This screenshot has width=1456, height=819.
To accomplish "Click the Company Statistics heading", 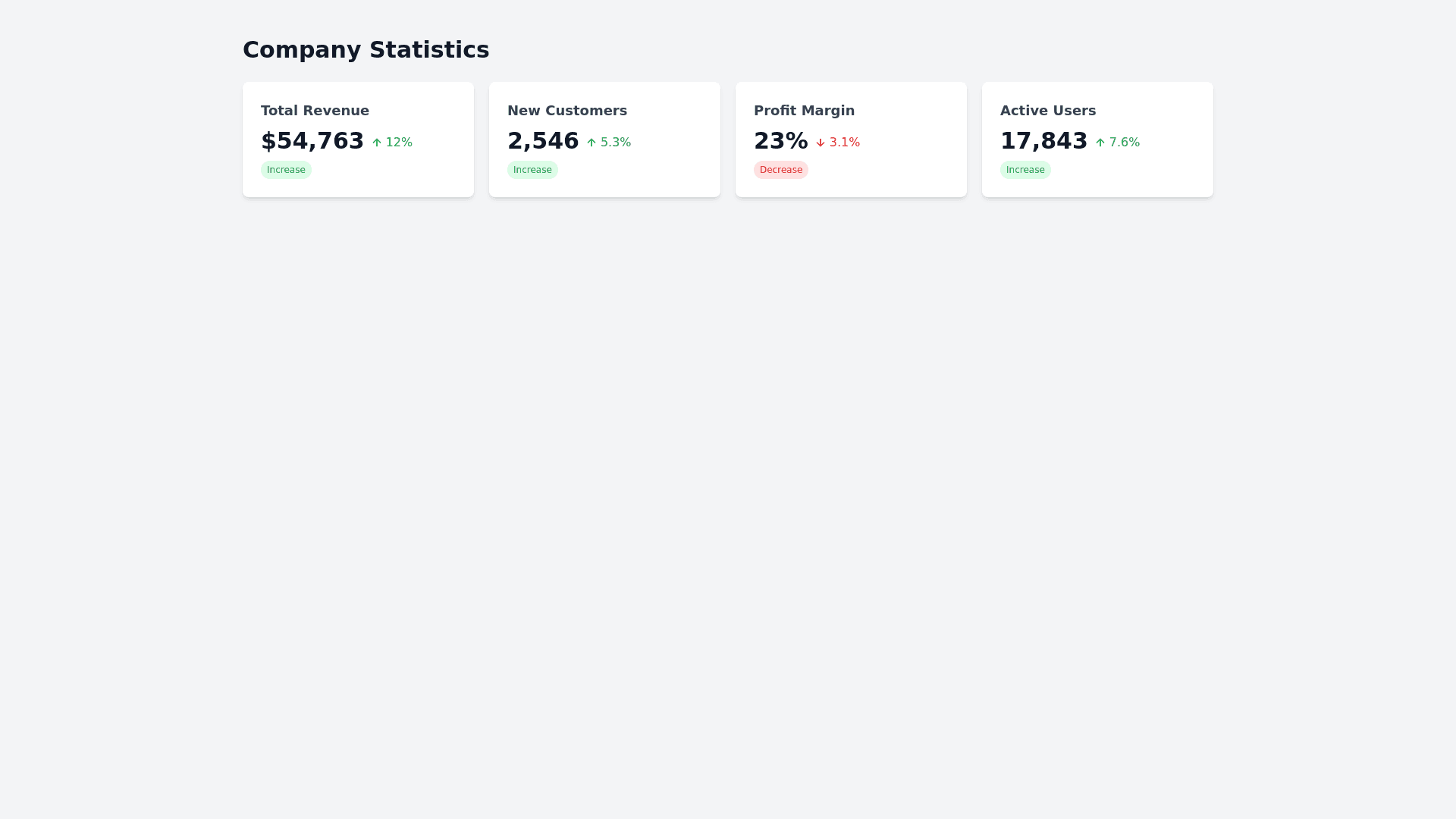I will click(x=366, y=50).
